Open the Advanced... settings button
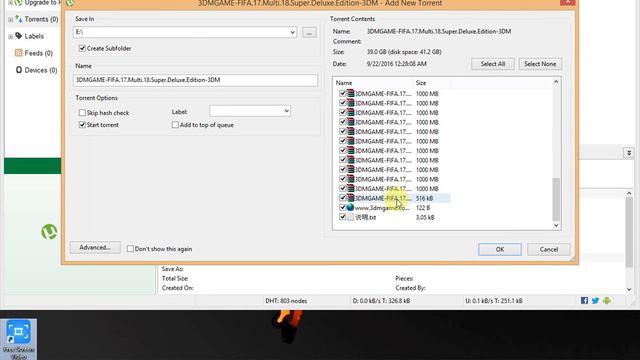 95,248
